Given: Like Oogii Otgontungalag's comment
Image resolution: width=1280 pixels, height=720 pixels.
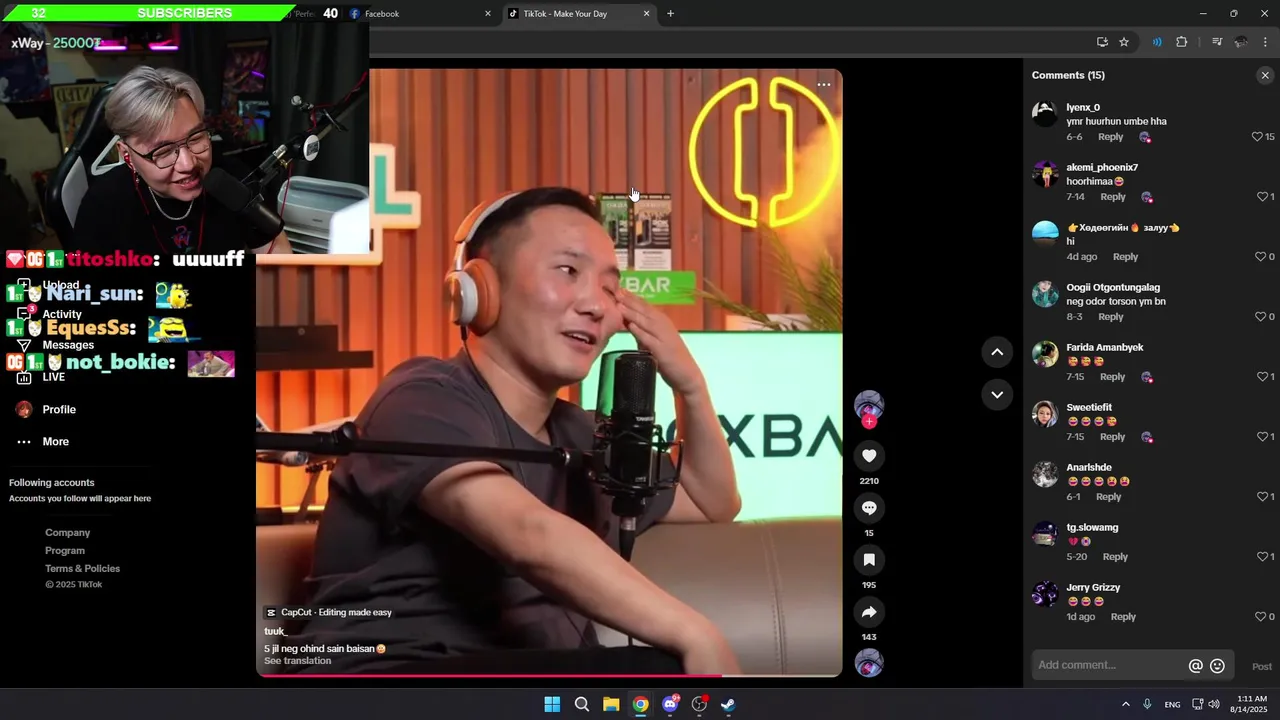Looking at the screenshot, I should (x=1260, y=317).
